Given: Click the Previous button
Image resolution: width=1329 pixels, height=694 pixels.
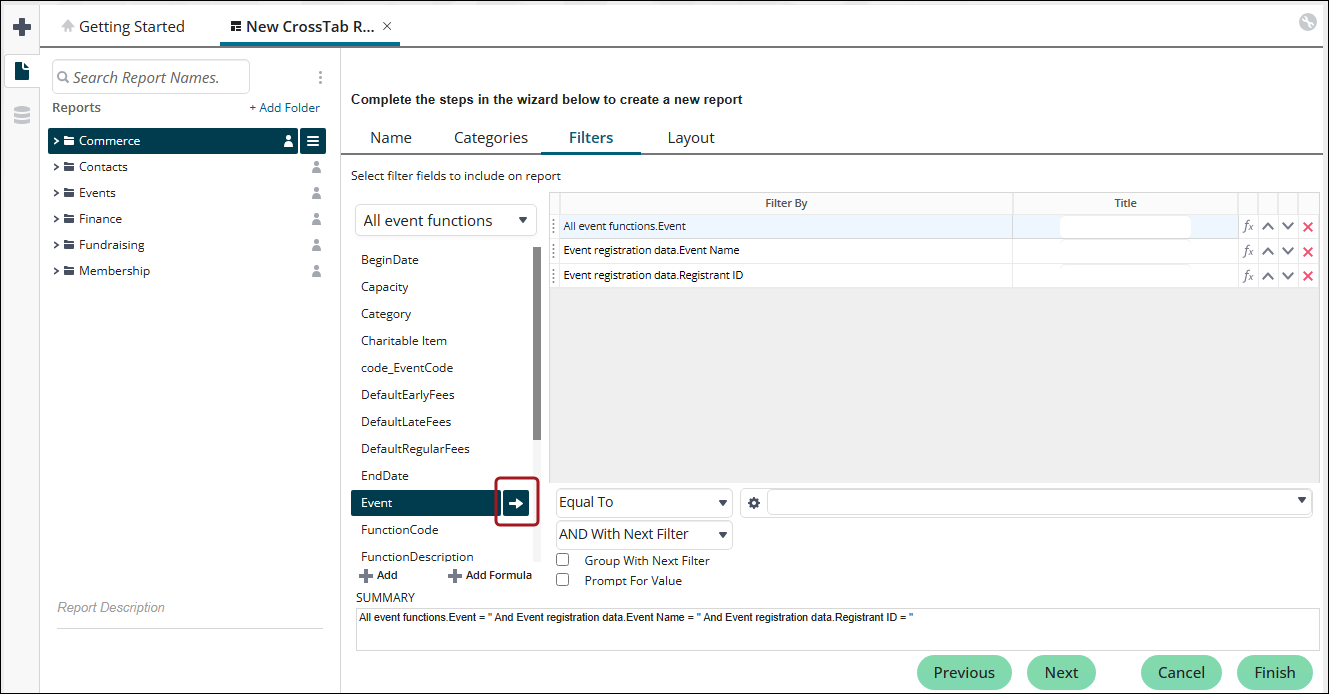Looking at the screenshot, I should [964, 673].
